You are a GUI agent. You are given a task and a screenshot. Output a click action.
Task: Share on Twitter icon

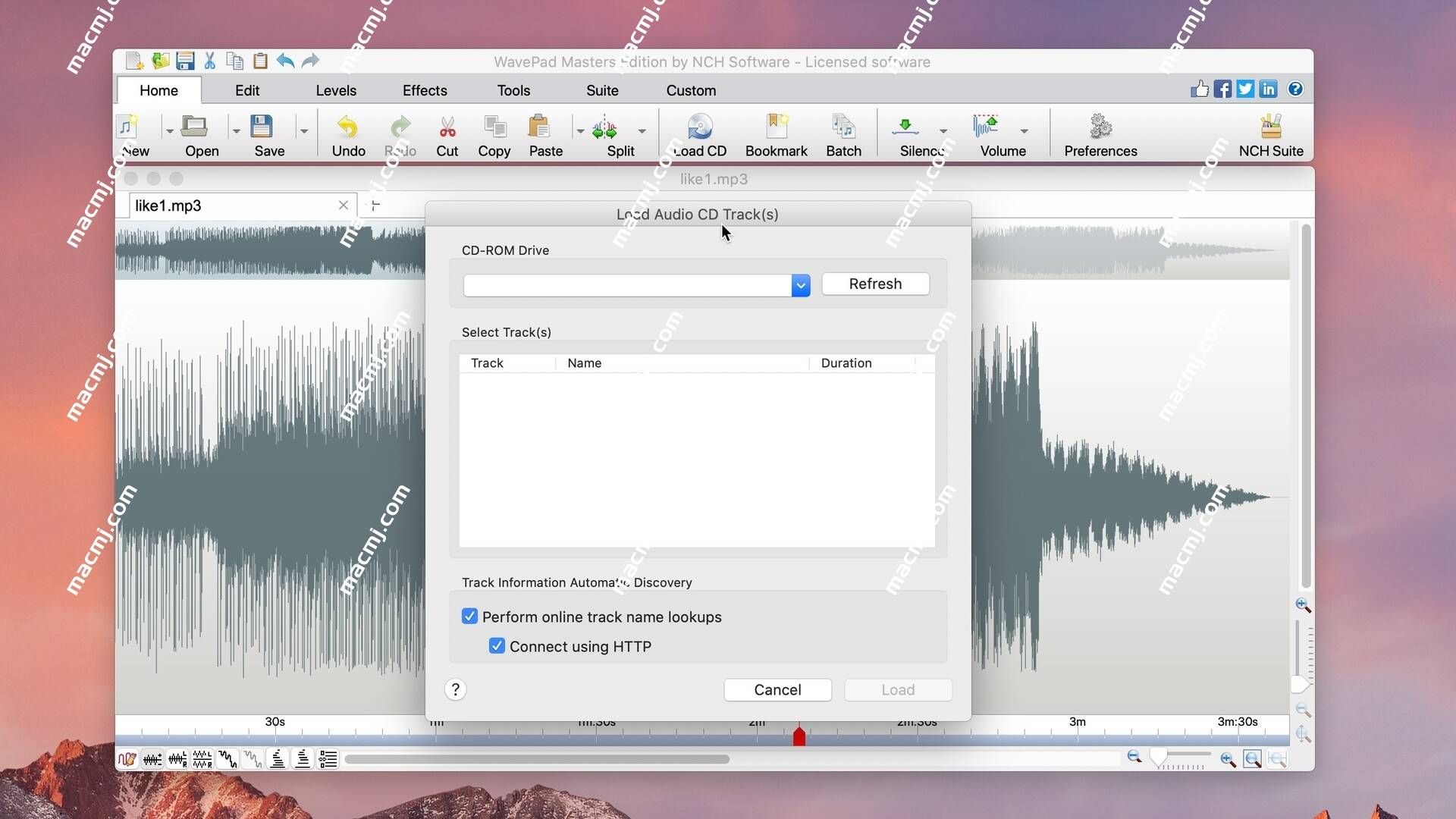click(x=1245, y=89)
